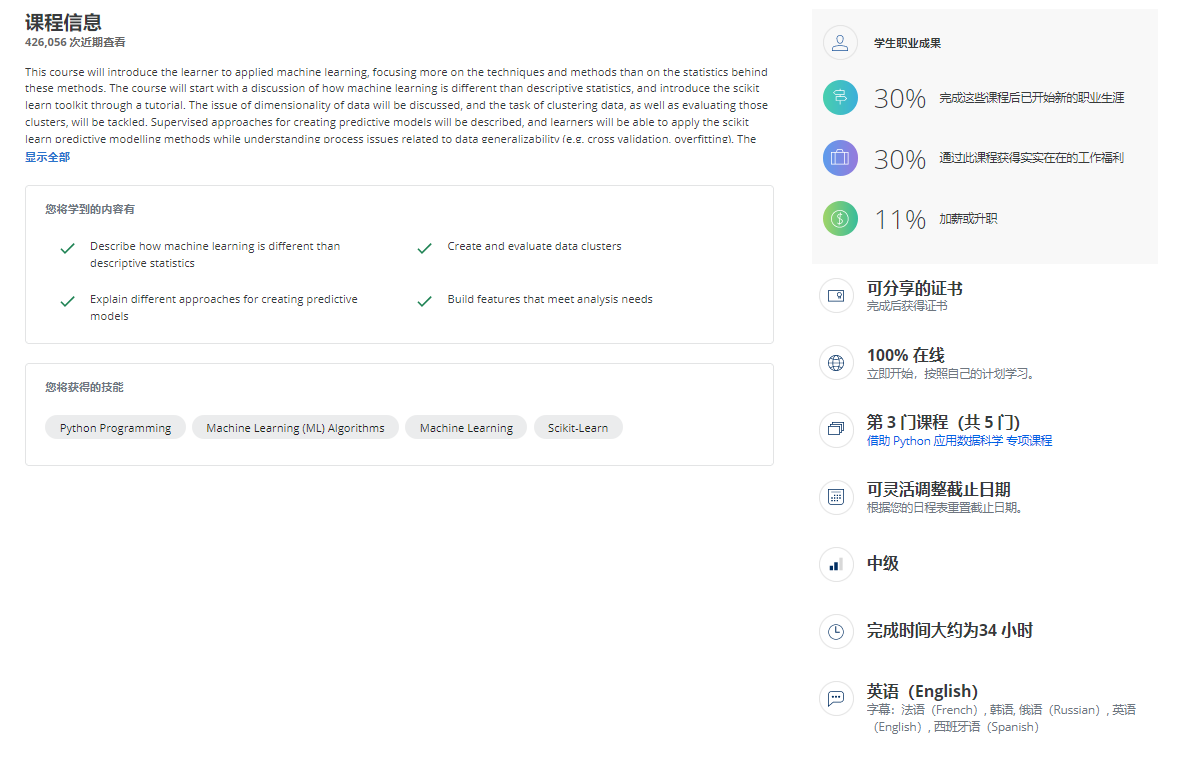
Task: Click the 426,056 recent views text
Action: click(x=77, y=43)
